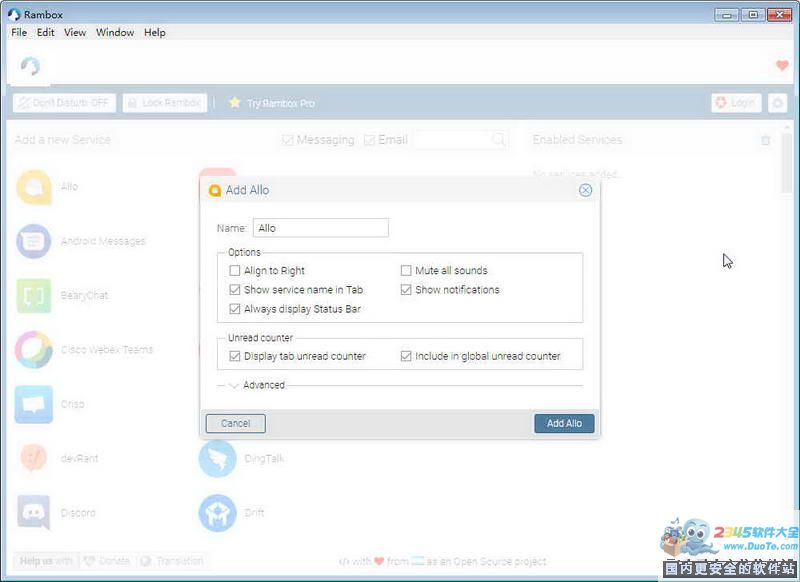The width and height of the screenshot is (800, 582).
Task: Click the Cancel button
Action: pos(235,423)
